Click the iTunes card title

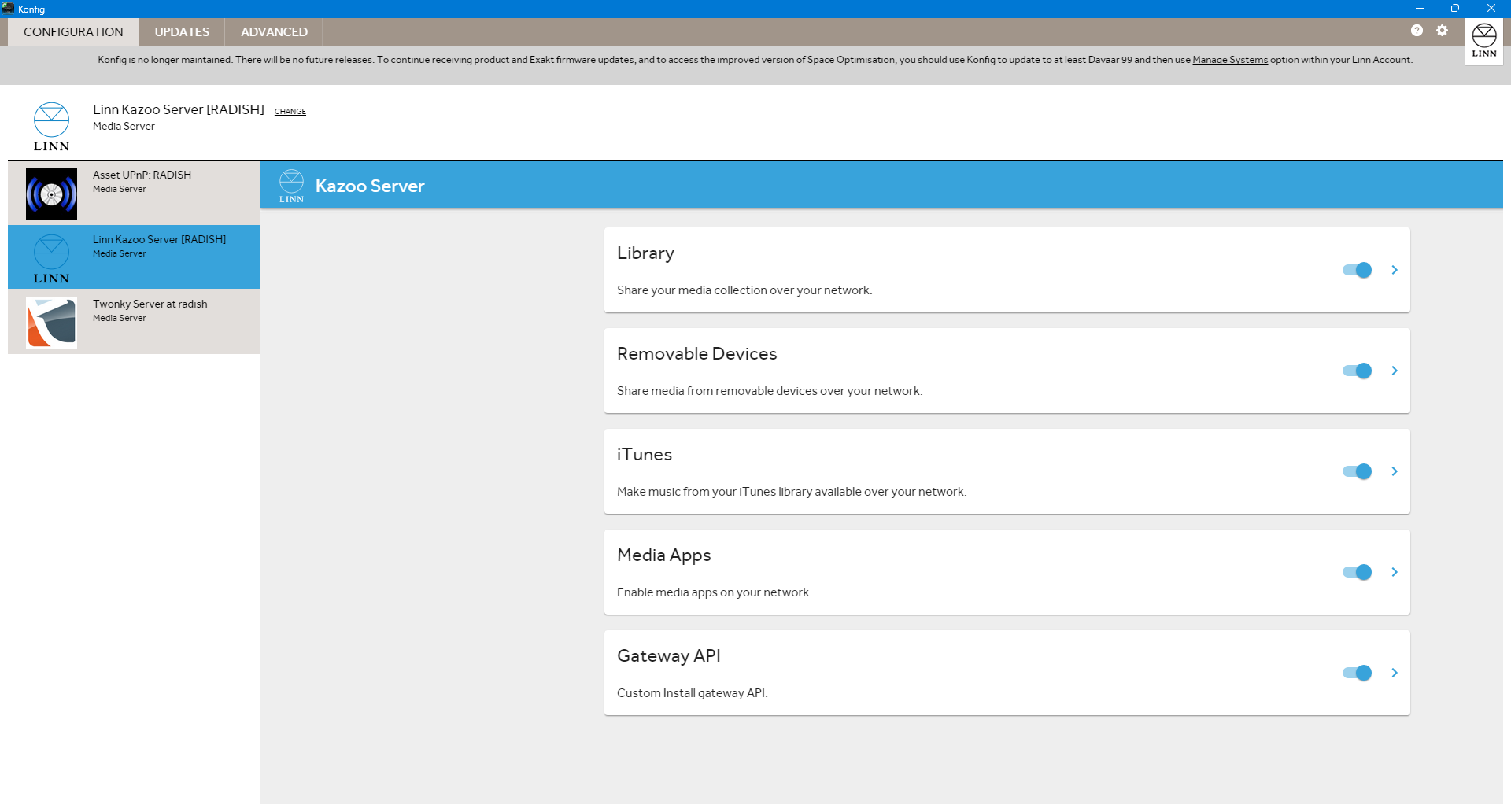point(645,455)
